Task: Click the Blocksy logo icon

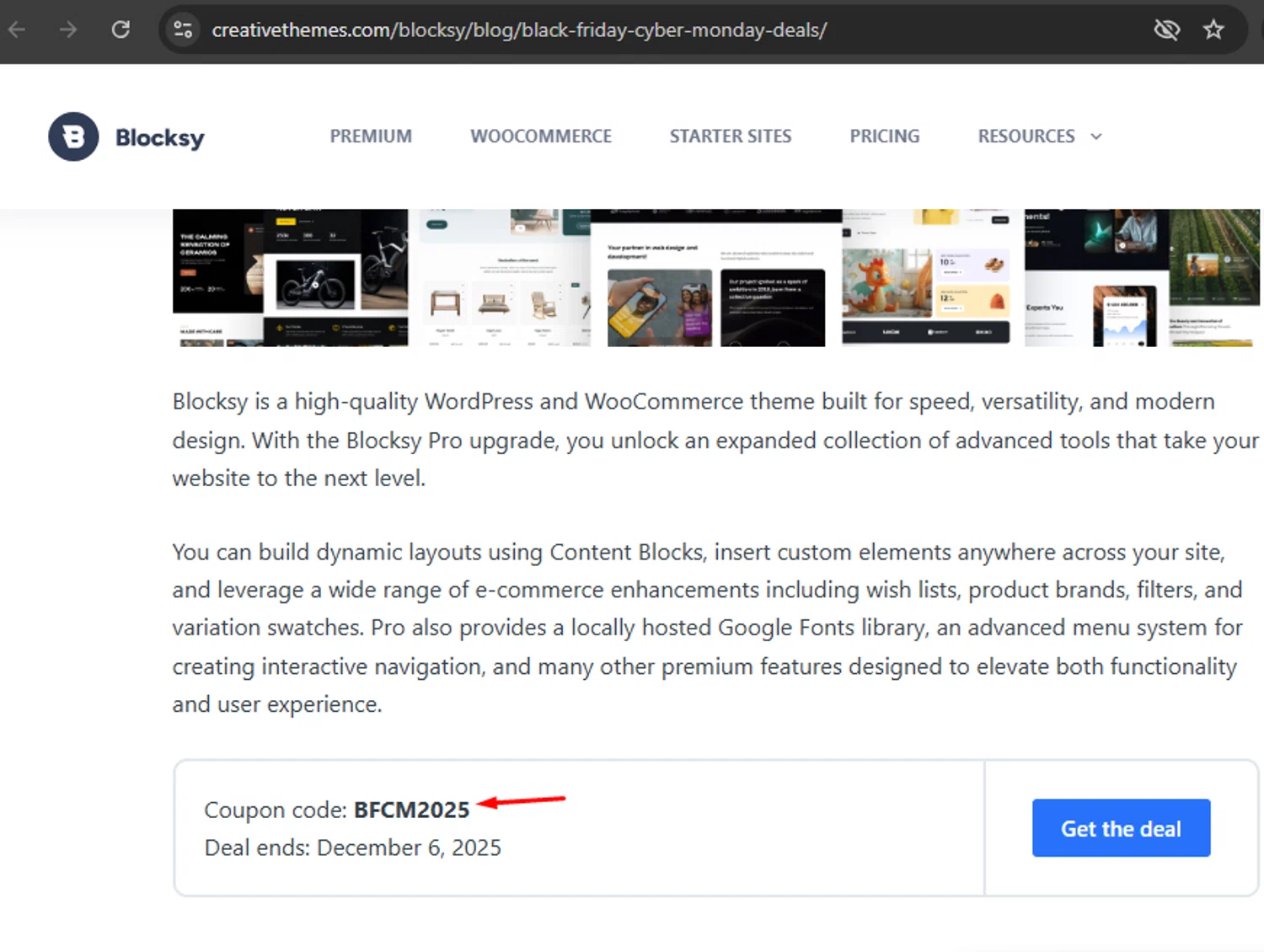Action: point(73,136)
